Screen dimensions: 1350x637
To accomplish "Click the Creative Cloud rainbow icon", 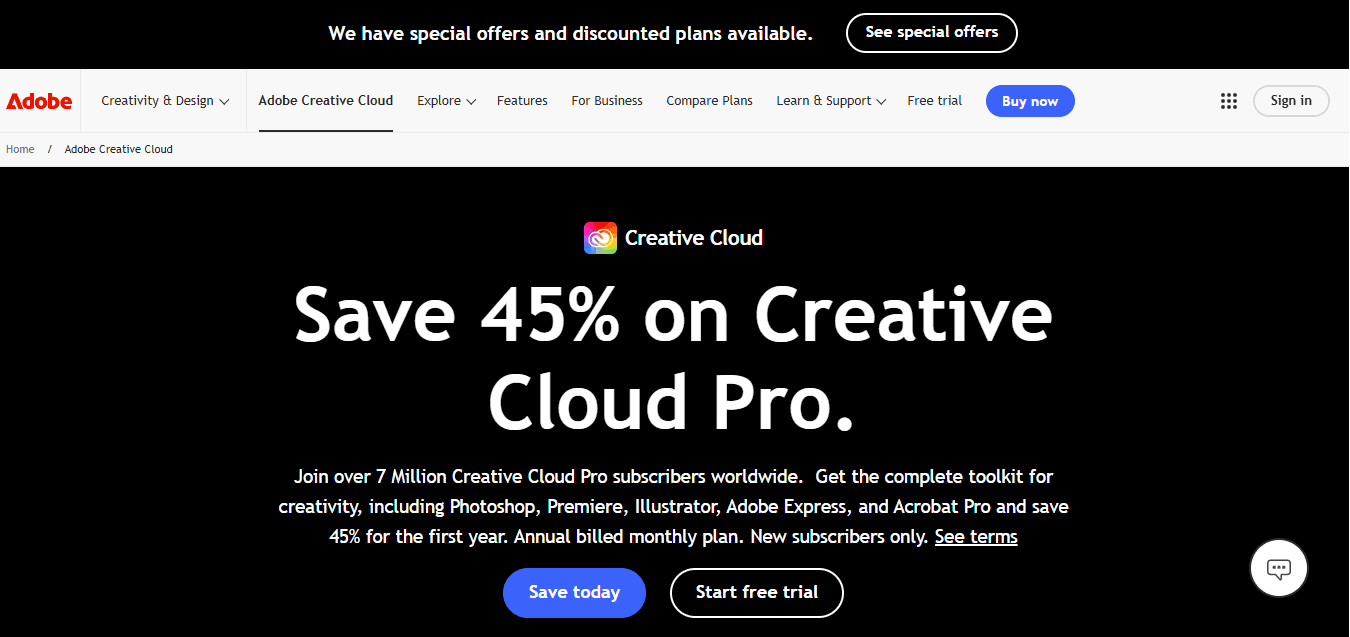I will (x=600, y=238).
